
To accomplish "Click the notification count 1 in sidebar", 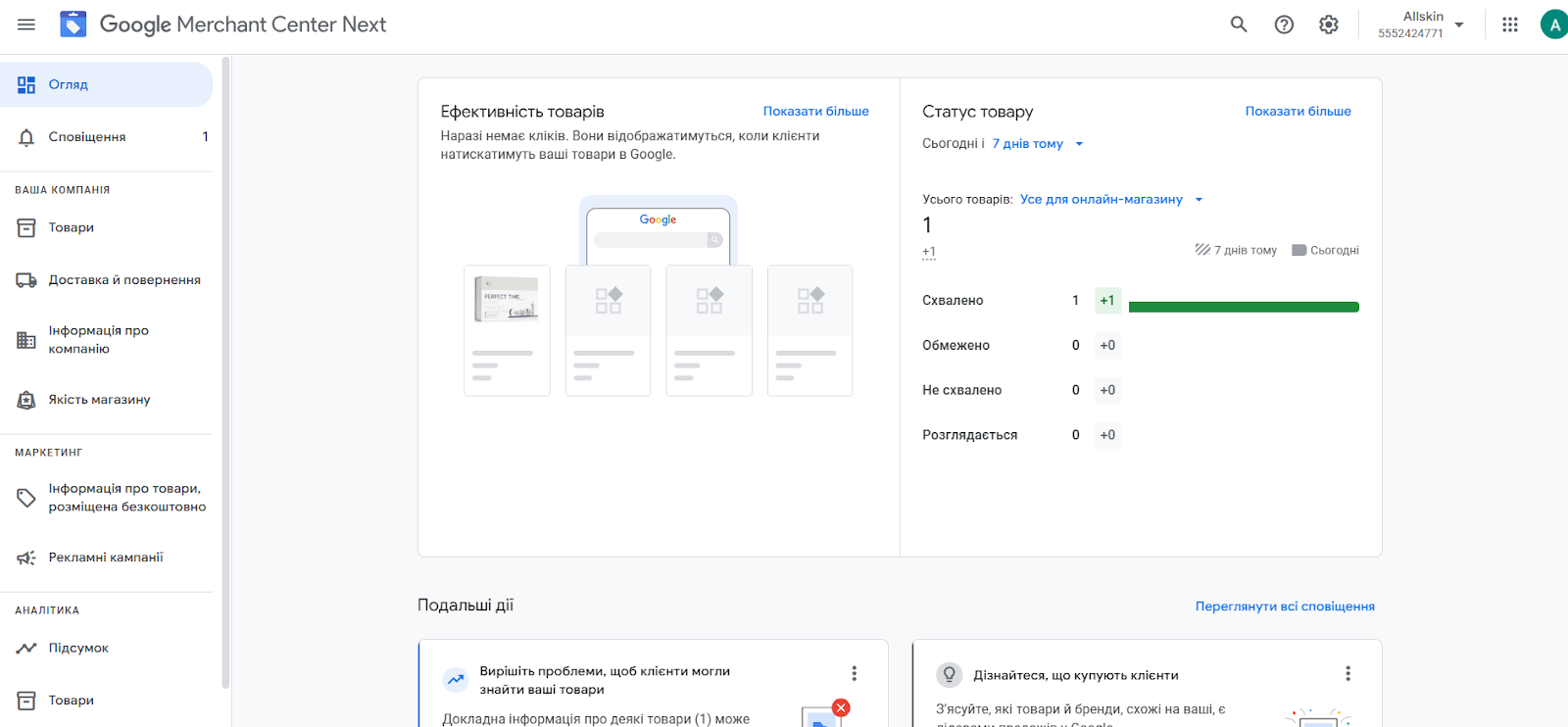I will (205, 137).
